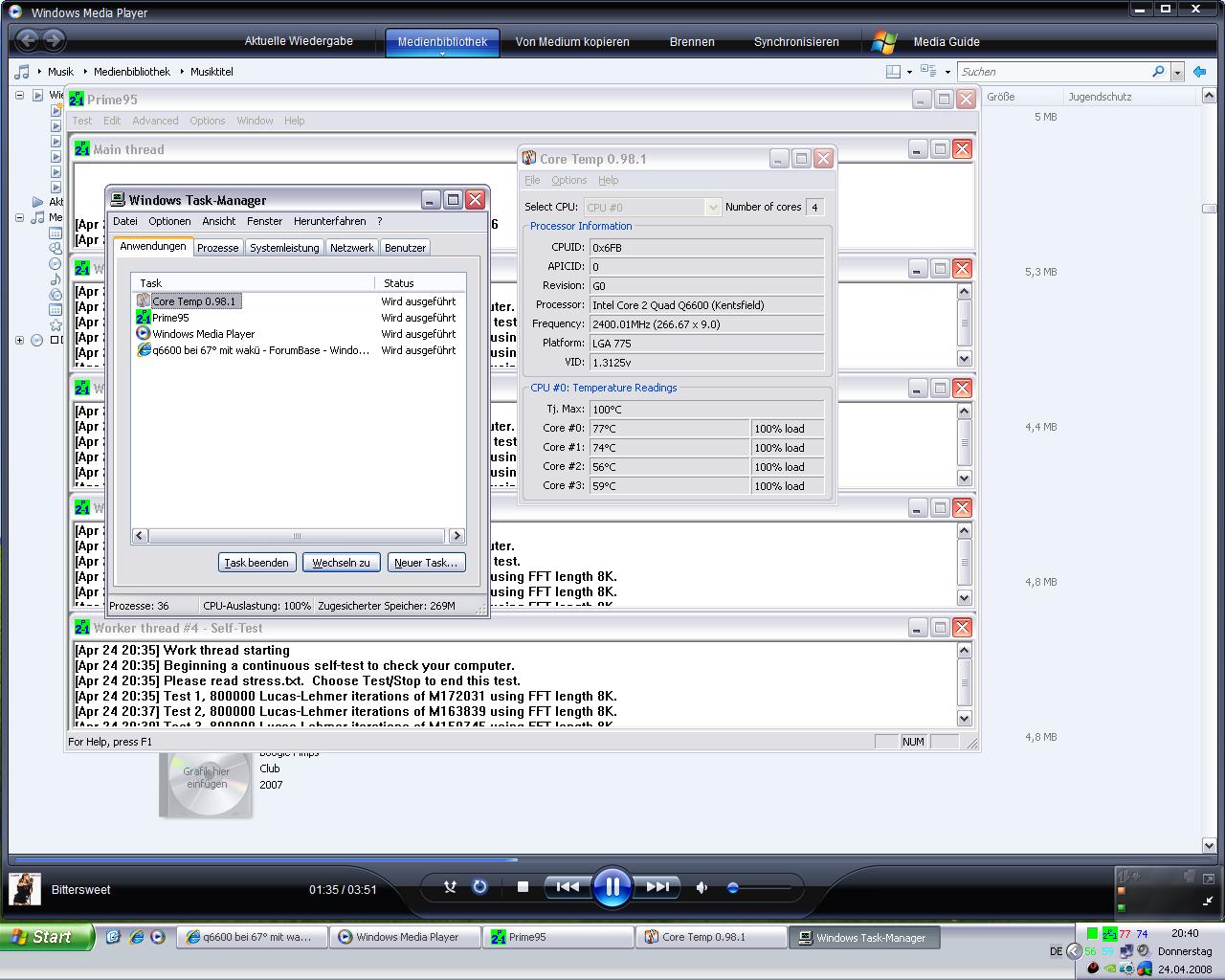Toggle shuffle mode in Media Player

pos(450,887)
